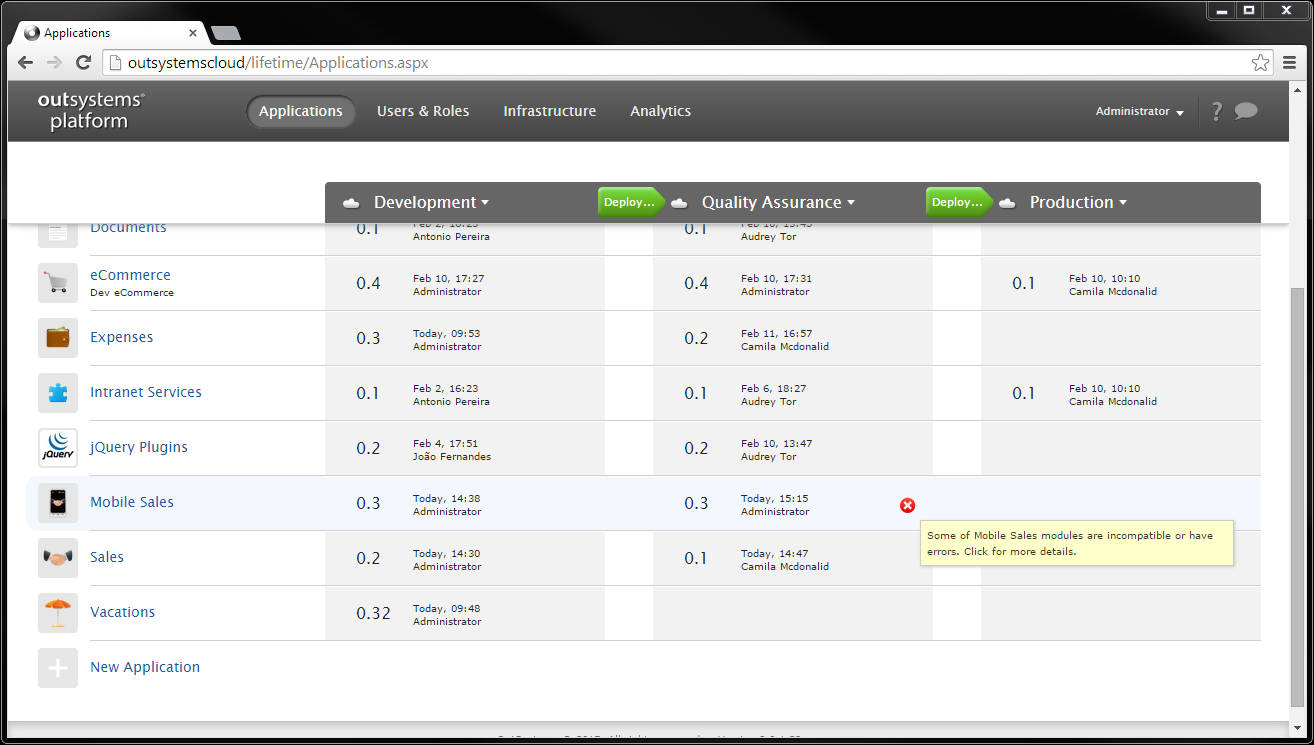Open the eCommerce shopping cart application icon
This screenshot has width=1314, height=745.
[57, 283]
